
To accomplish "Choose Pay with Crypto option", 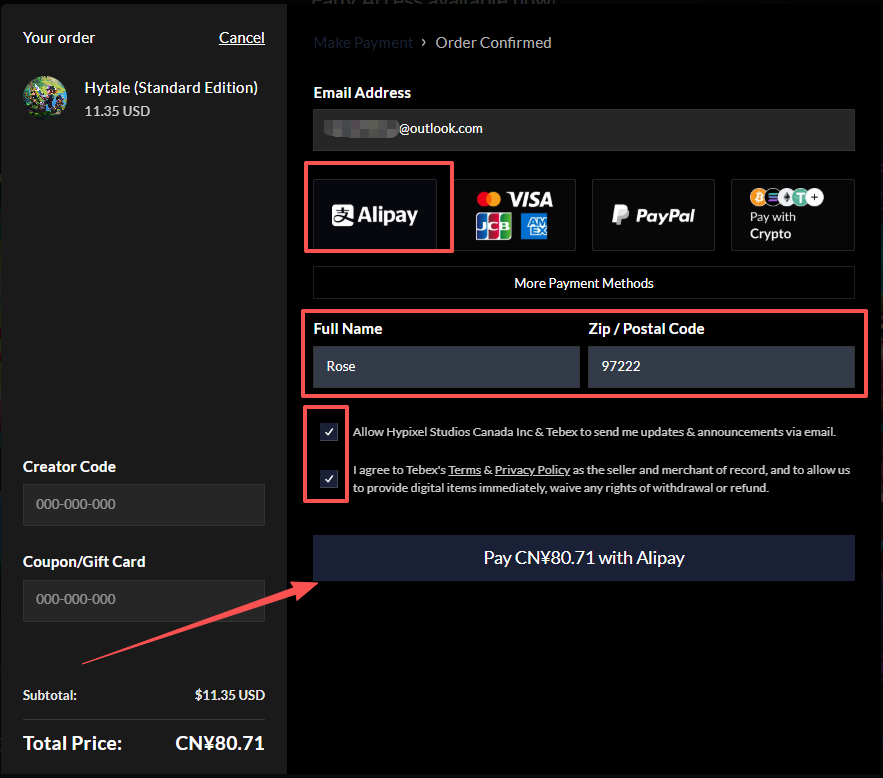I will click(792, 215).
